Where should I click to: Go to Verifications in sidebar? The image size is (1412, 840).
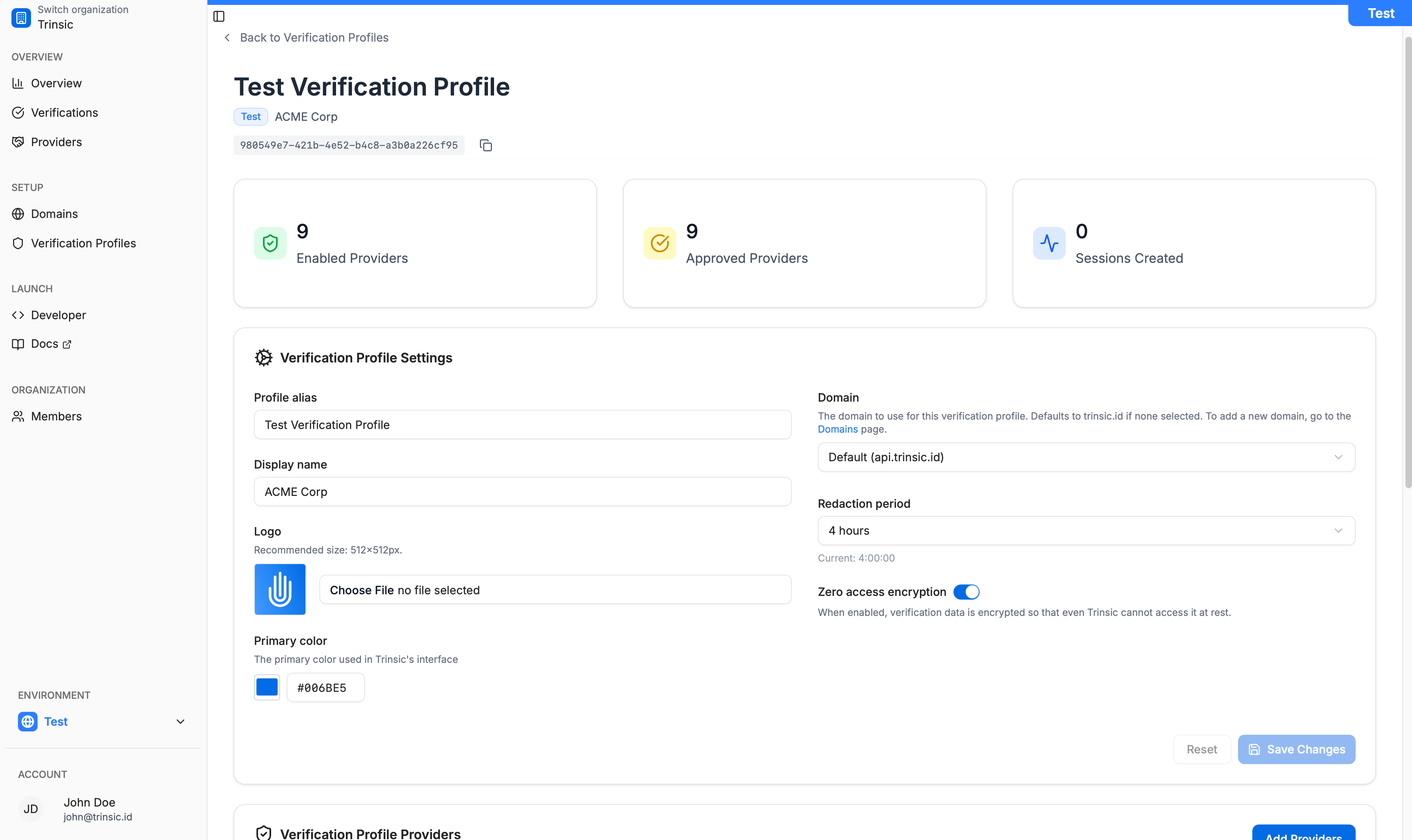click(64, 113)
